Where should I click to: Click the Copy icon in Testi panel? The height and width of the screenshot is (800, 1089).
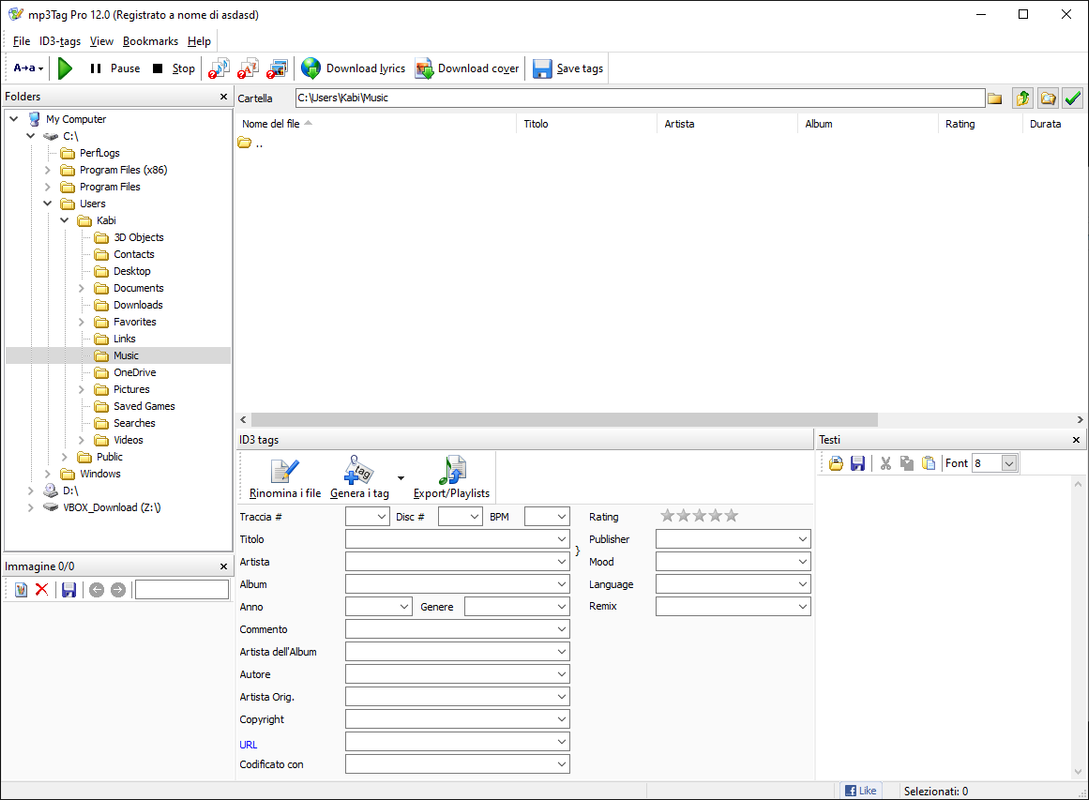(906, 463)
